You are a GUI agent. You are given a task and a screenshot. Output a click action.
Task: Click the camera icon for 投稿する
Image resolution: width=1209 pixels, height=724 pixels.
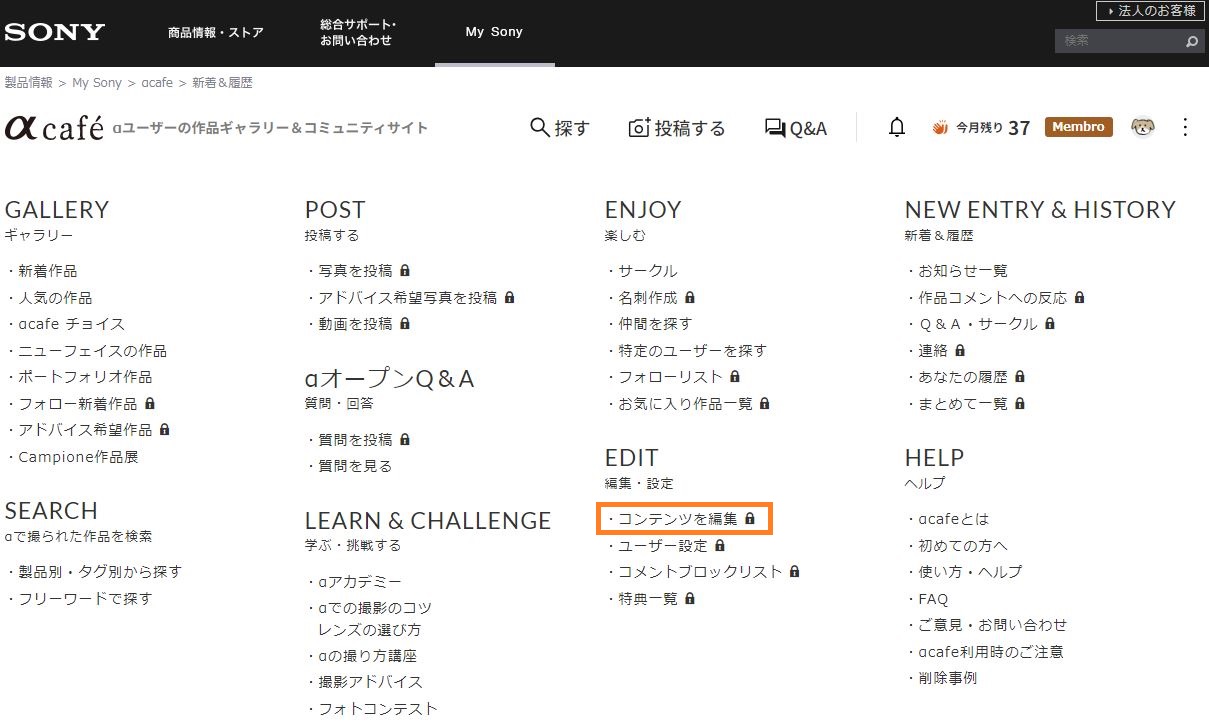point(639,128)
